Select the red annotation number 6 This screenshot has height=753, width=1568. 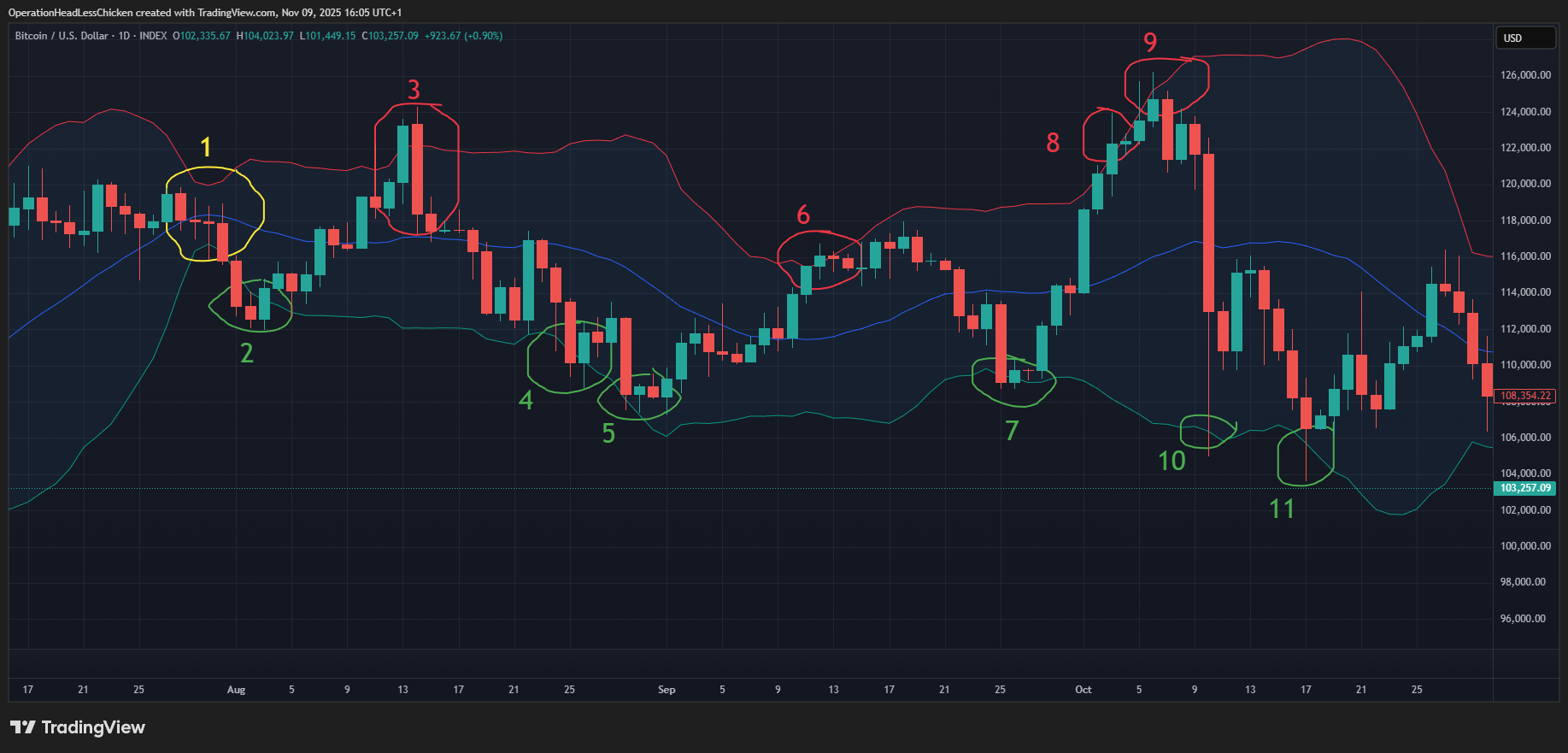tap(803, 215)
